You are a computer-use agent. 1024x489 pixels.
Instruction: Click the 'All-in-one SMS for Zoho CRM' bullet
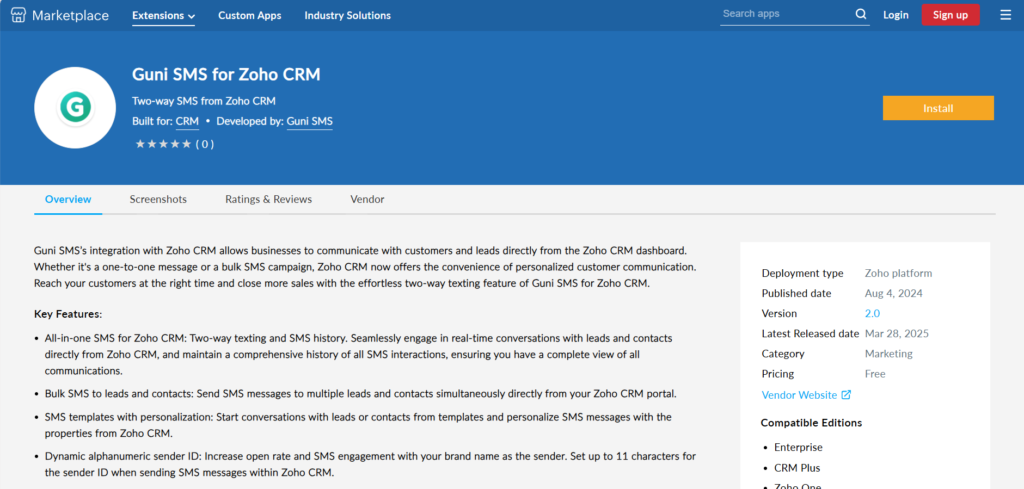tap(359, 355)
